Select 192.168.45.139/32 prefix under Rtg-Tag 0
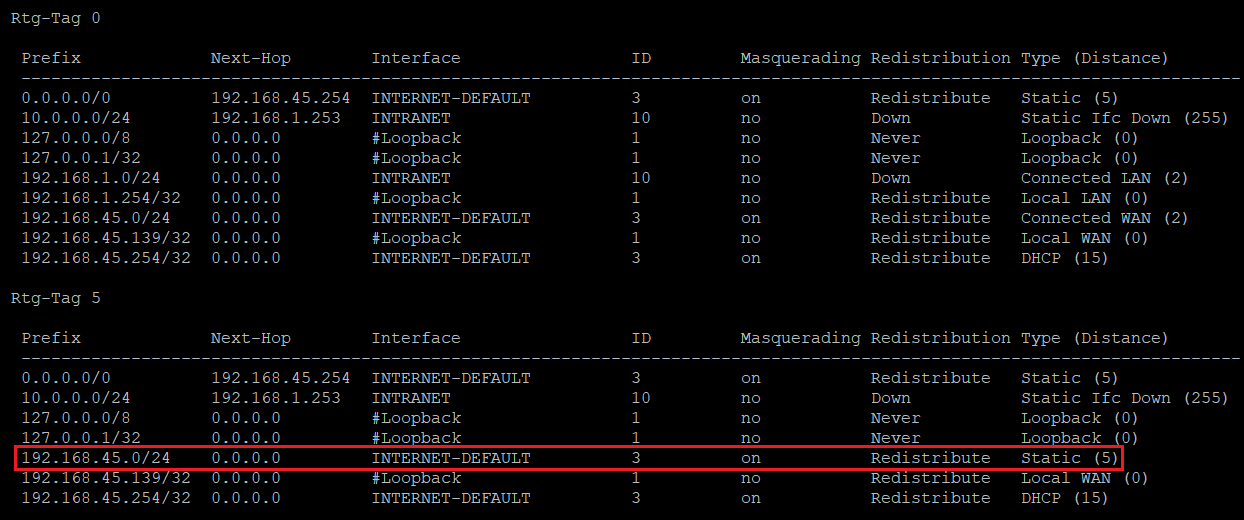The height and width of the screenshot is (520, 1244). pyautogui.click(x=106, y=238)
